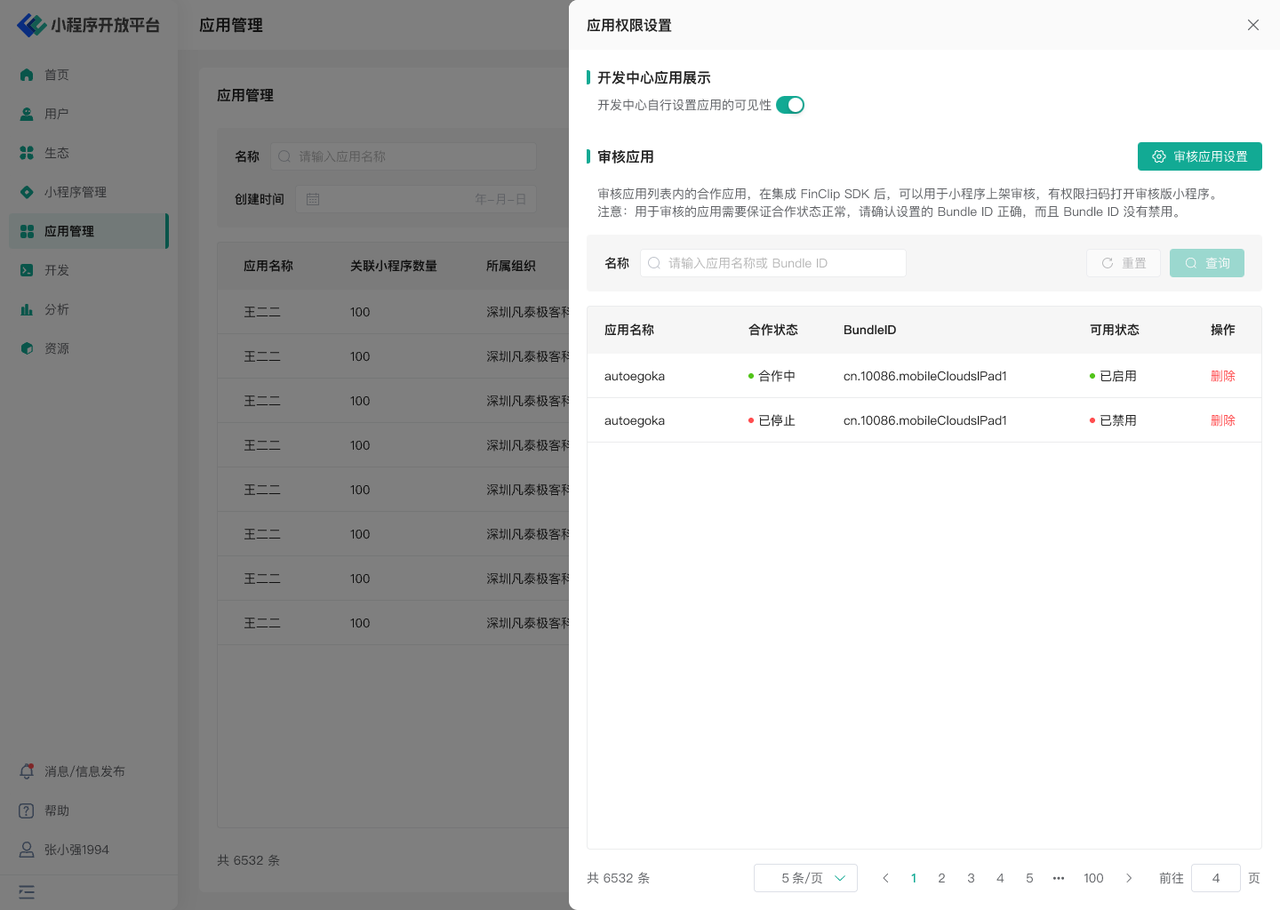The height and width of the screenshot is (910, 1280).
Task: Open the Help (帮助) menu item
Action: click(x=57, y=811)
